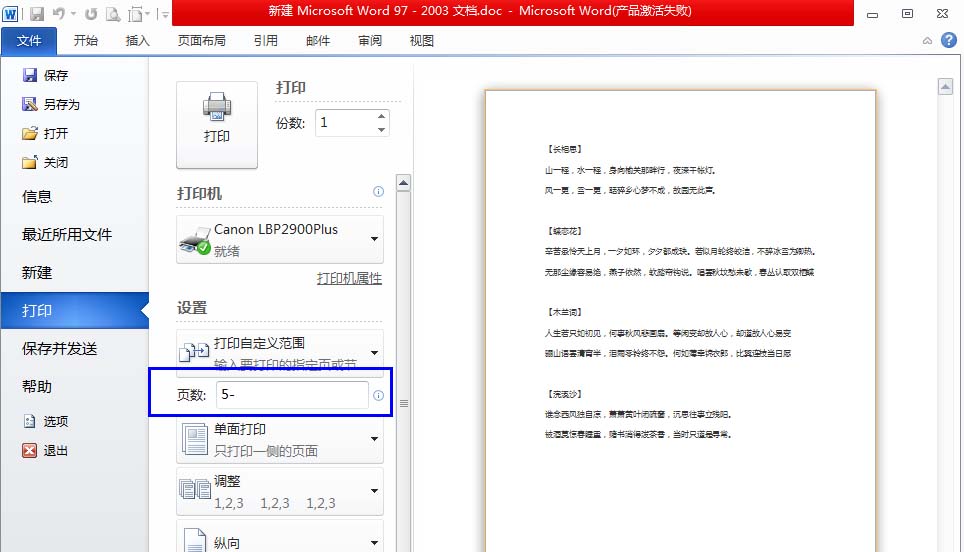
Task: Click the 打印机属性 link
Action: (349, 278)
